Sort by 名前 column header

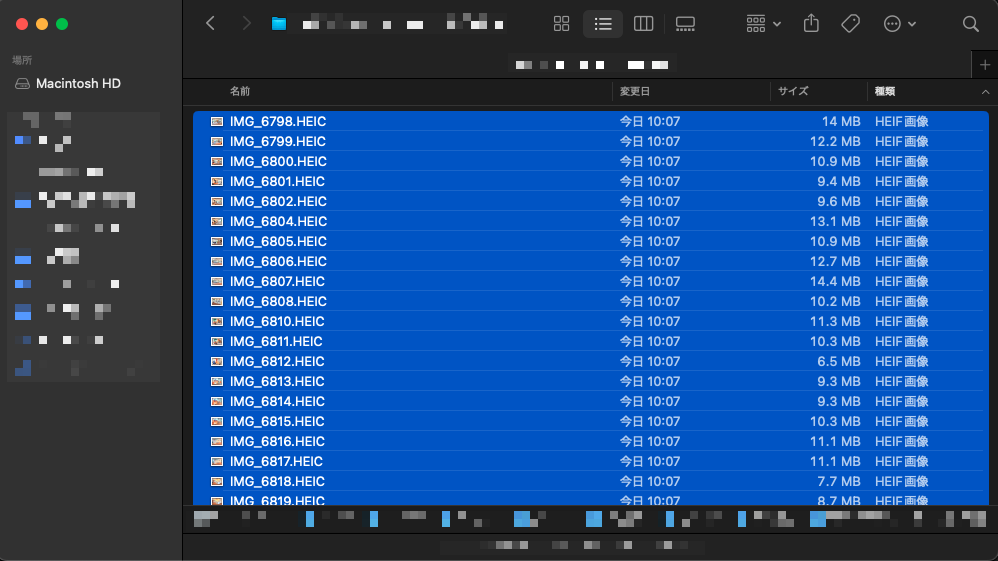click(240, 91)
